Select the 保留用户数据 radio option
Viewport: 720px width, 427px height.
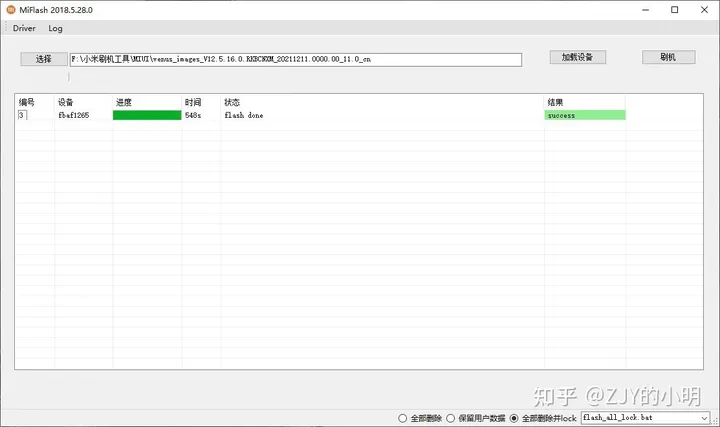[x=451, y=417]
